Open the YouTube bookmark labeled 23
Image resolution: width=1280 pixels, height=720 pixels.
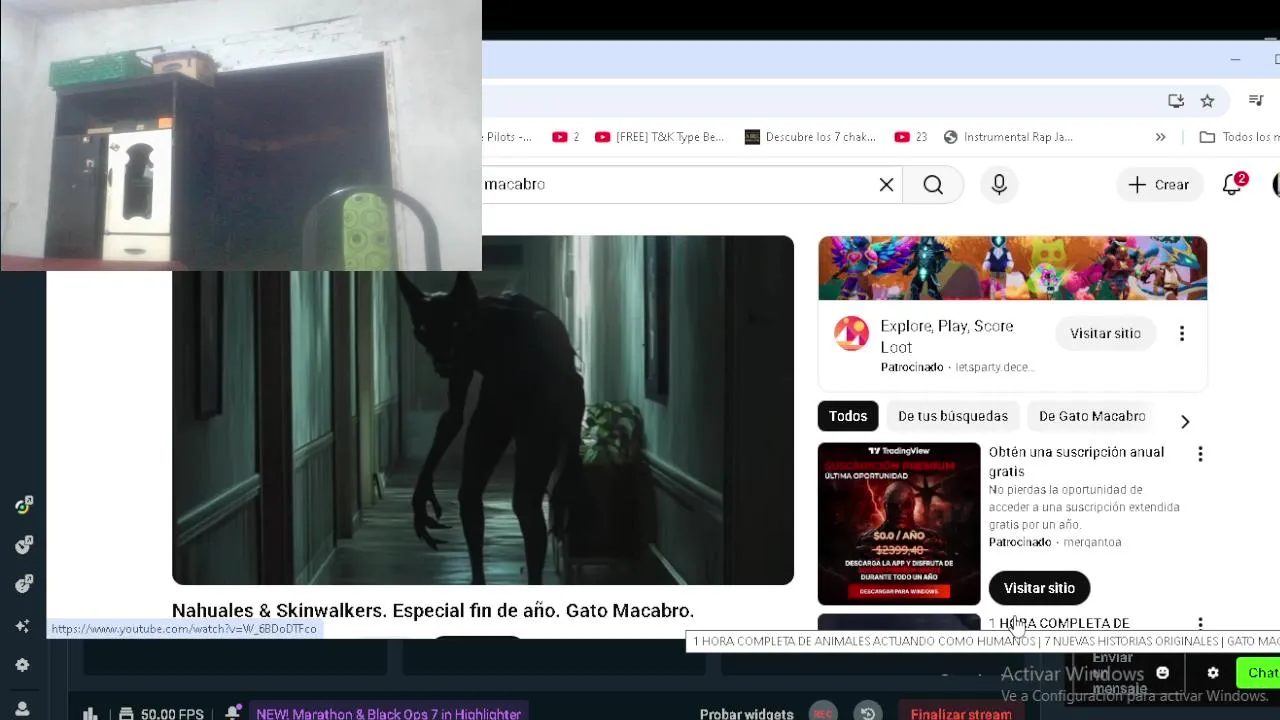(910, 137)
